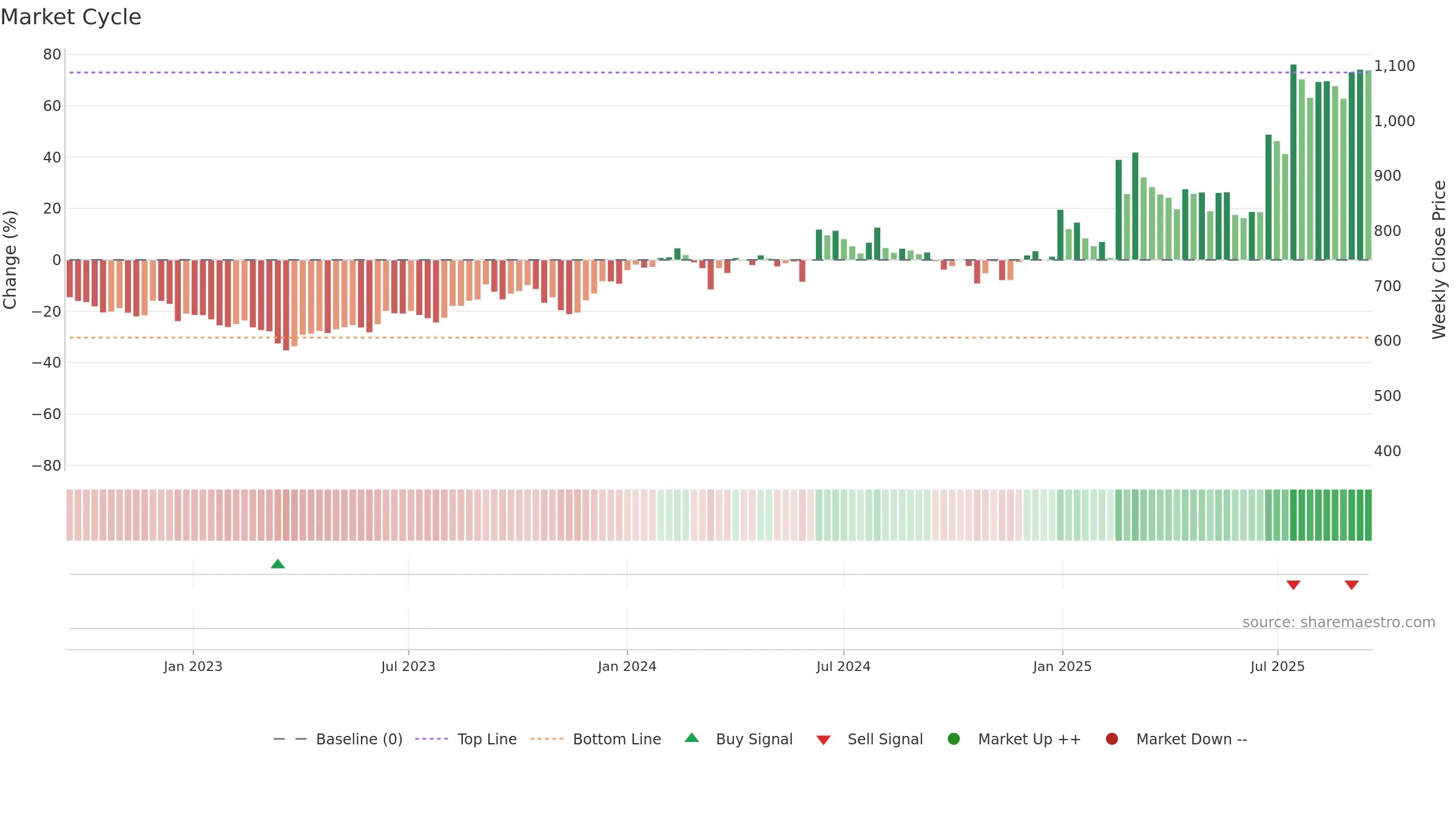Click the 80 percent axis label
This screenshot has height=819, width=1456.
click(x=52, y=55)
